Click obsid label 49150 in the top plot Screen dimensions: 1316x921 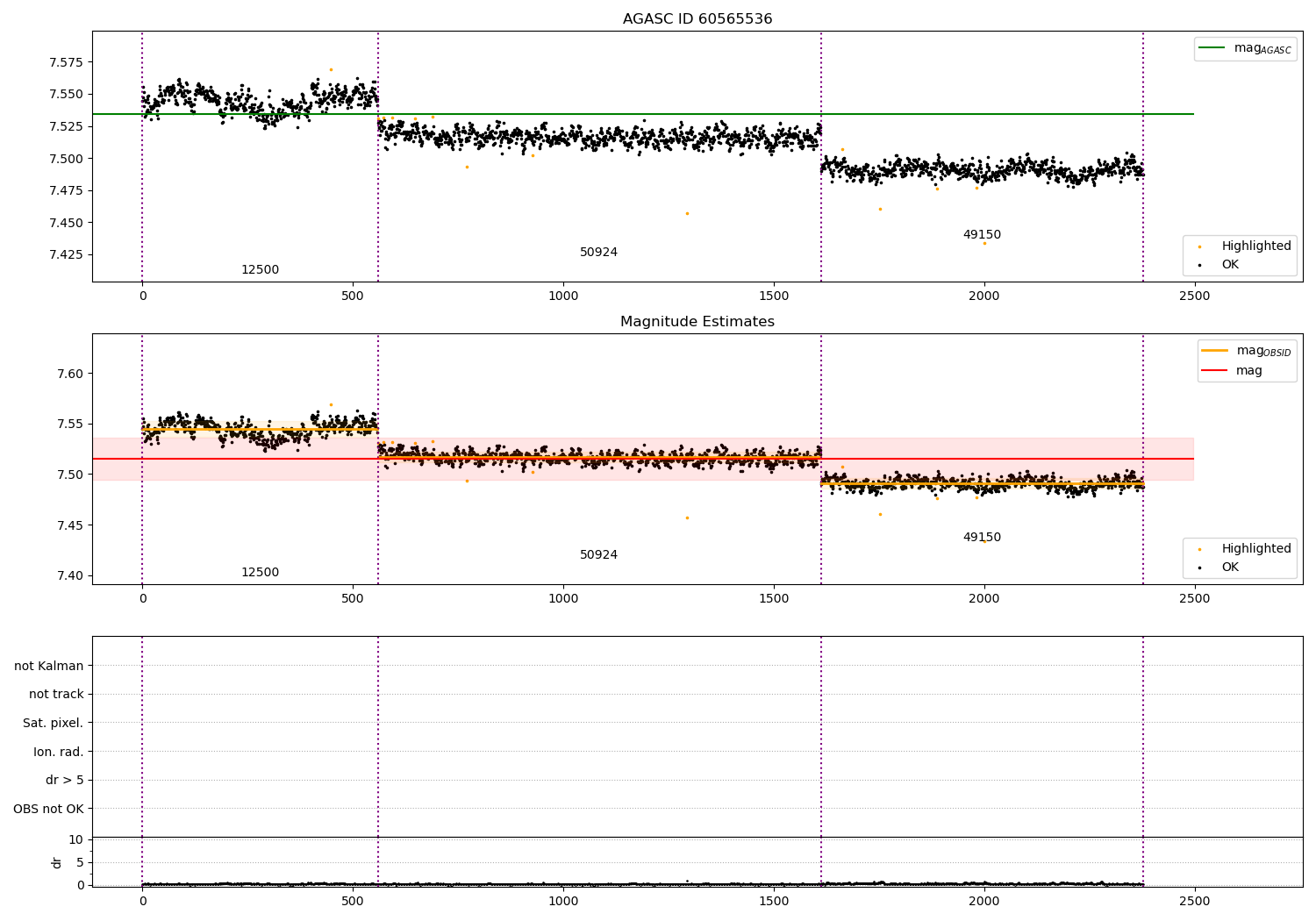982,234
